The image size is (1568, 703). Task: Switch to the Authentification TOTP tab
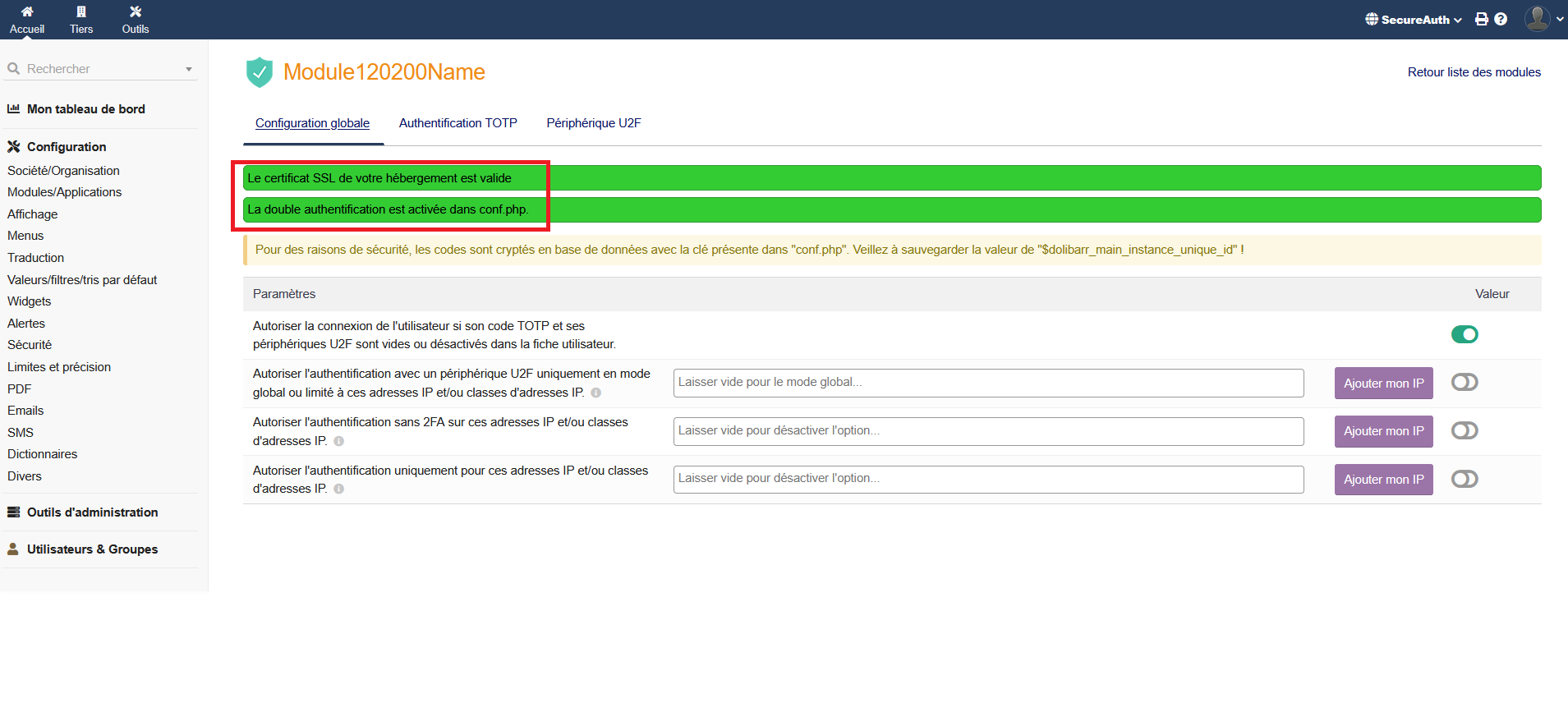[458, 123]
